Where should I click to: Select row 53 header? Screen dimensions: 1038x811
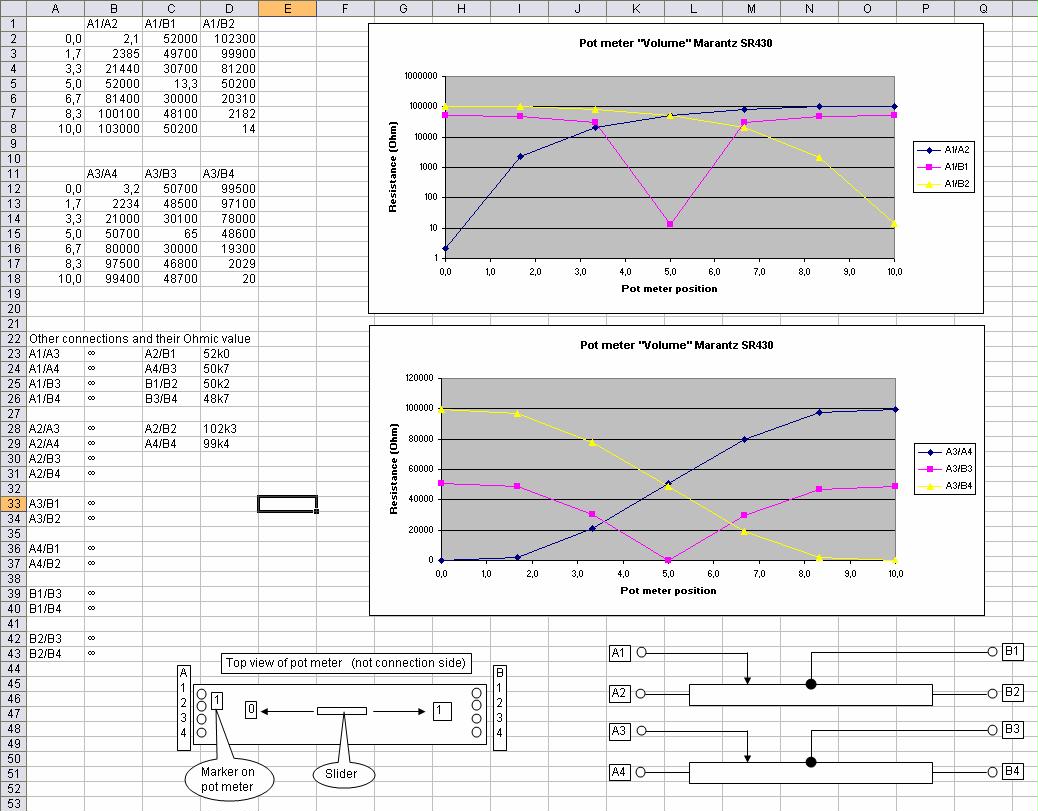coord(13,804)
